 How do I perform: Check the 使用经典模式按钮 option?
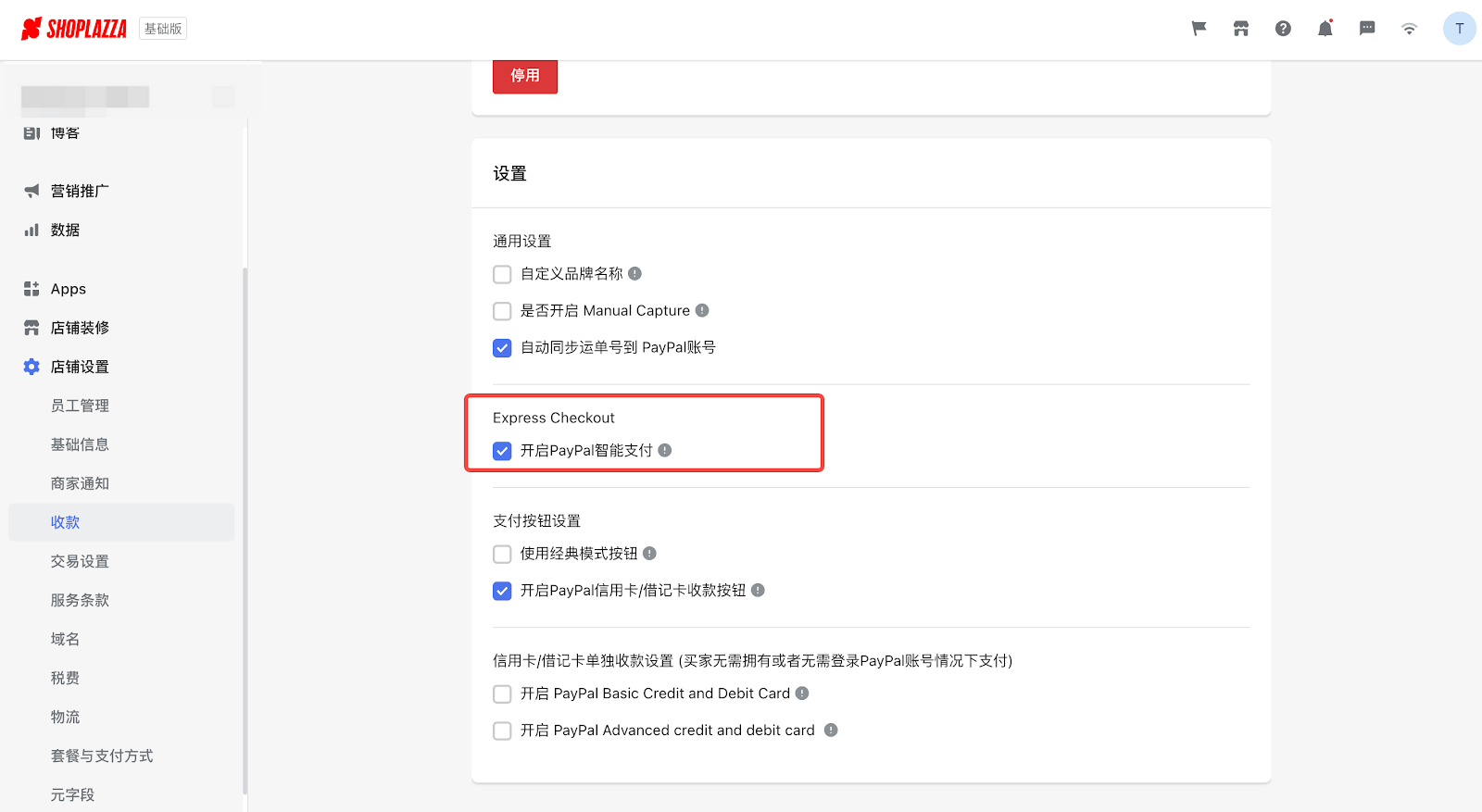coord(502,554)
